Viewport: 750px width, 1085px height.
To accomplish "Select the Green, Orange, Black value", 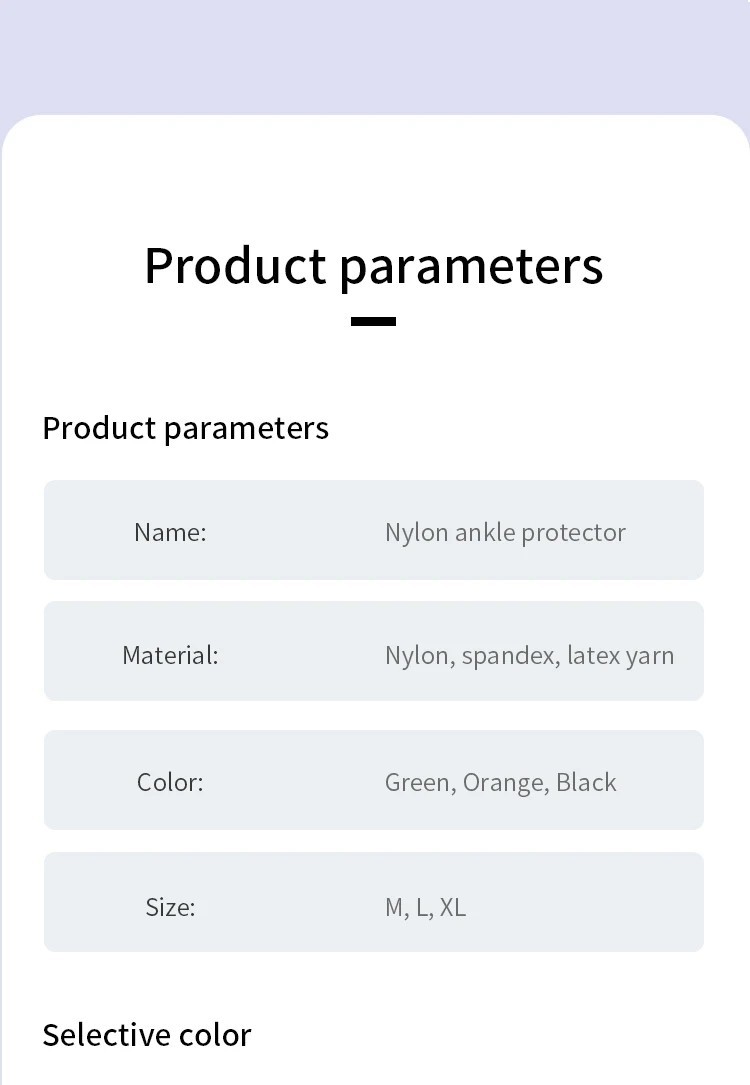I will 500,783.
